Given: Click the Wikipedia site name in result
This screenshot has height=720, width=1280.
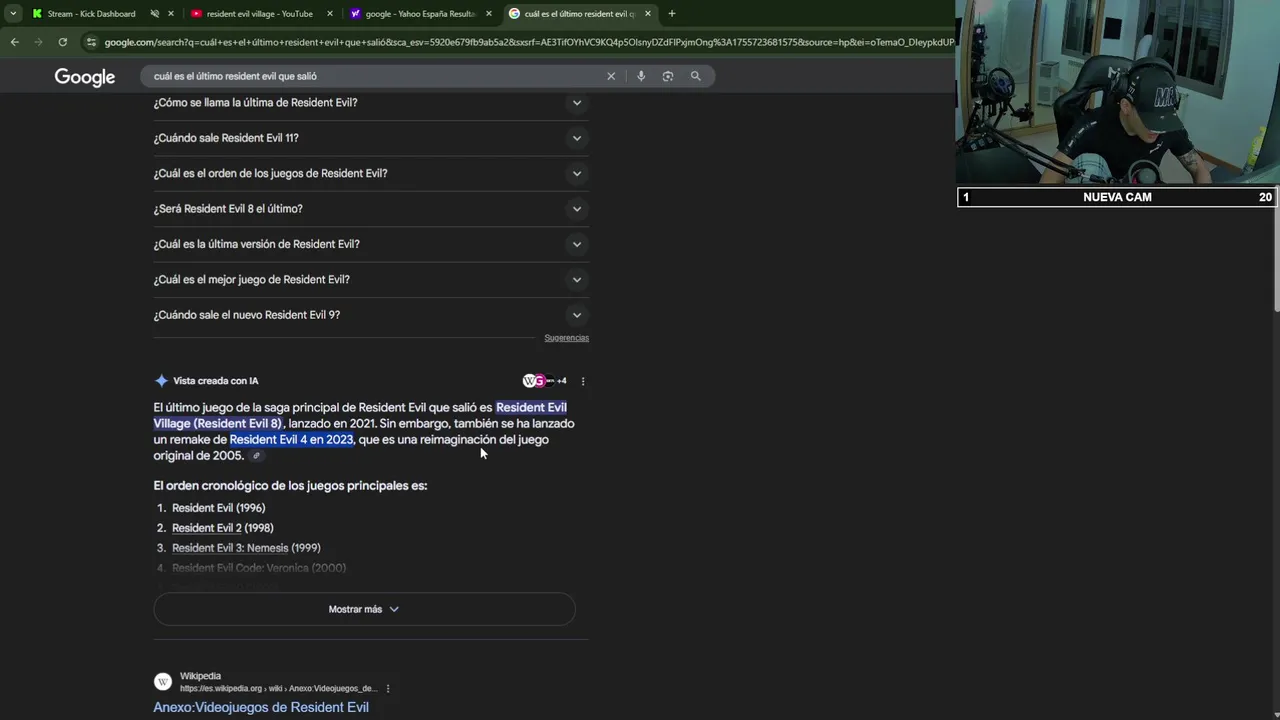Looking at the screenshot, I should pyautogui.click(x=200, y=676).
